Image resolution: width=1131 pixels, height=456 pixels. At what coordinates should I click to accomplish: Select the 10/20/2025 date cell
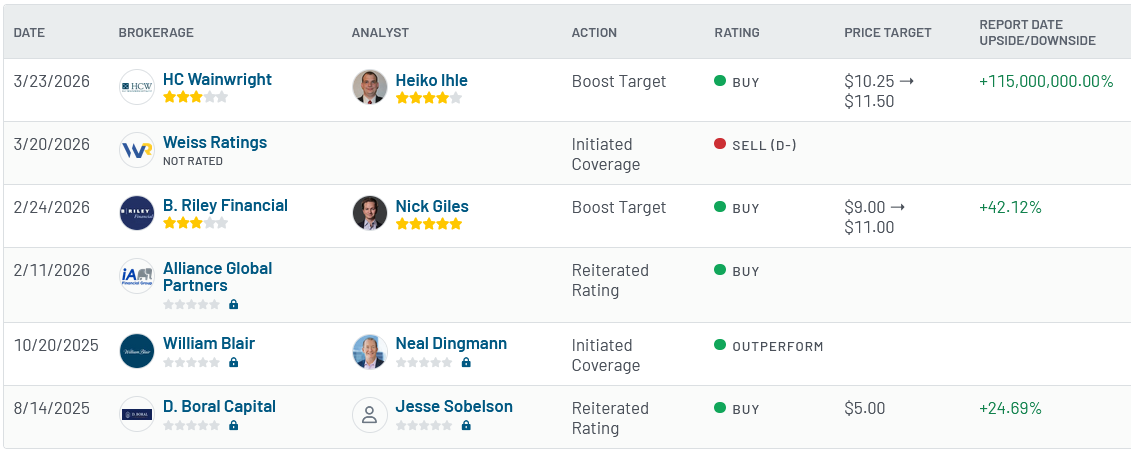tap(56, 345)
